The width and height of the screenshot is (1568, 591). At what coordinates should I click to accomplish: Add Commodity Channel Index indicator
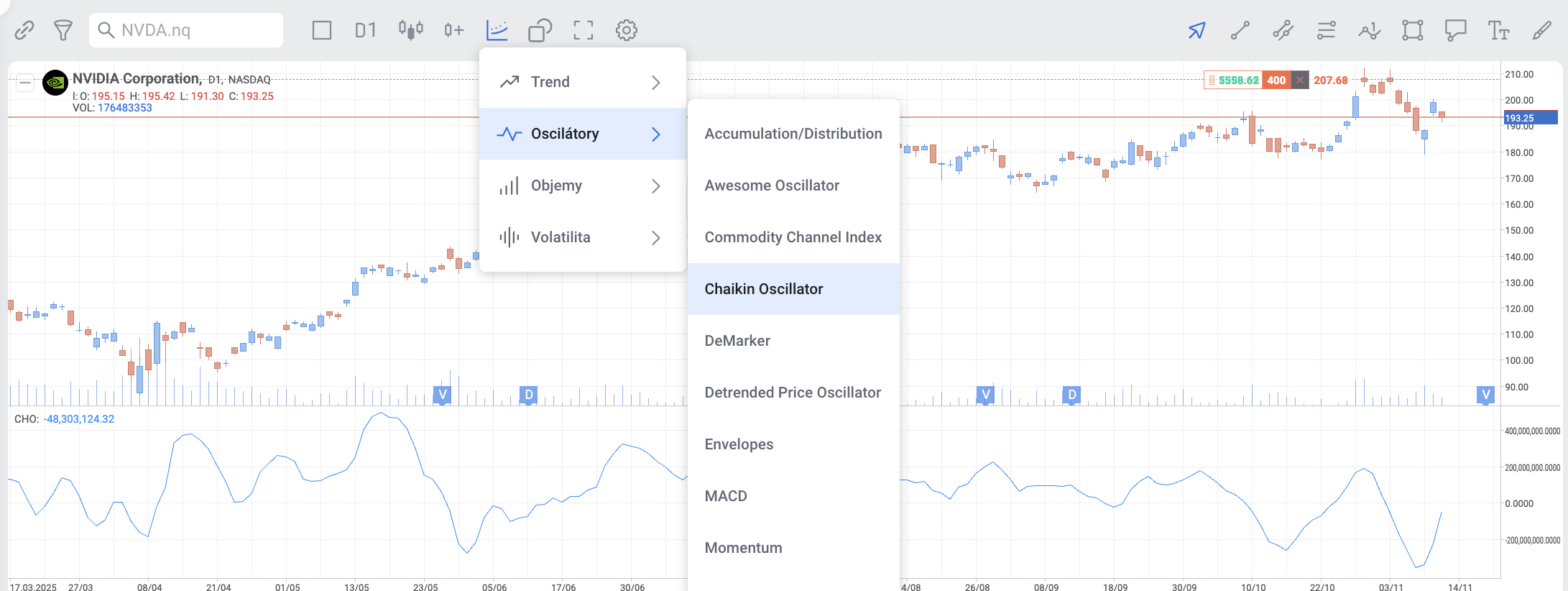pos(793,237)
